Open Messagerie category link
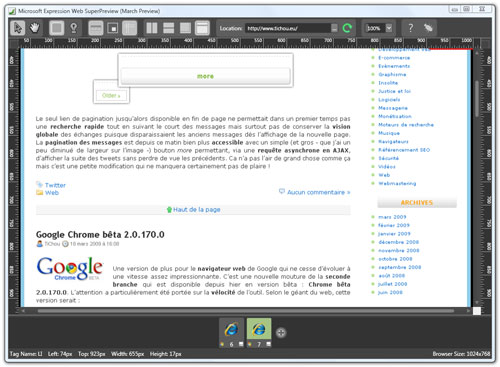 click(393, 108)
